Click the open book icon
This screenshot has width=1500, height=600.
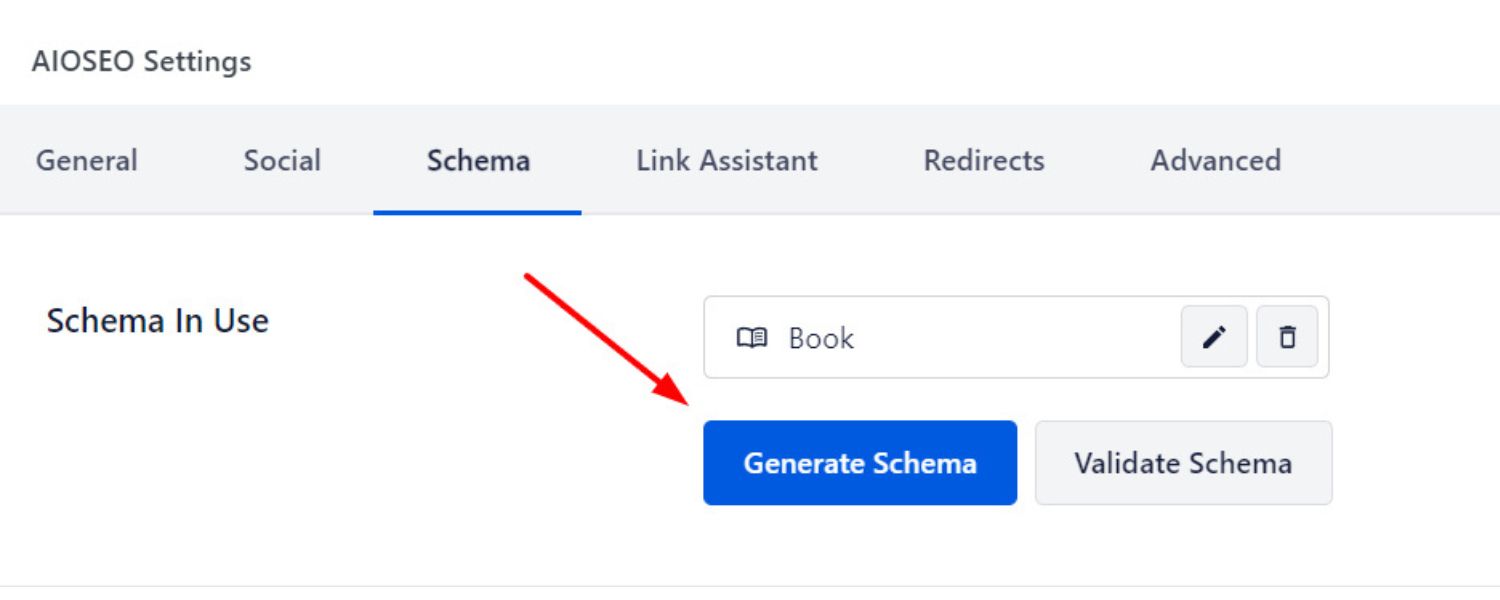click(752, 338)
